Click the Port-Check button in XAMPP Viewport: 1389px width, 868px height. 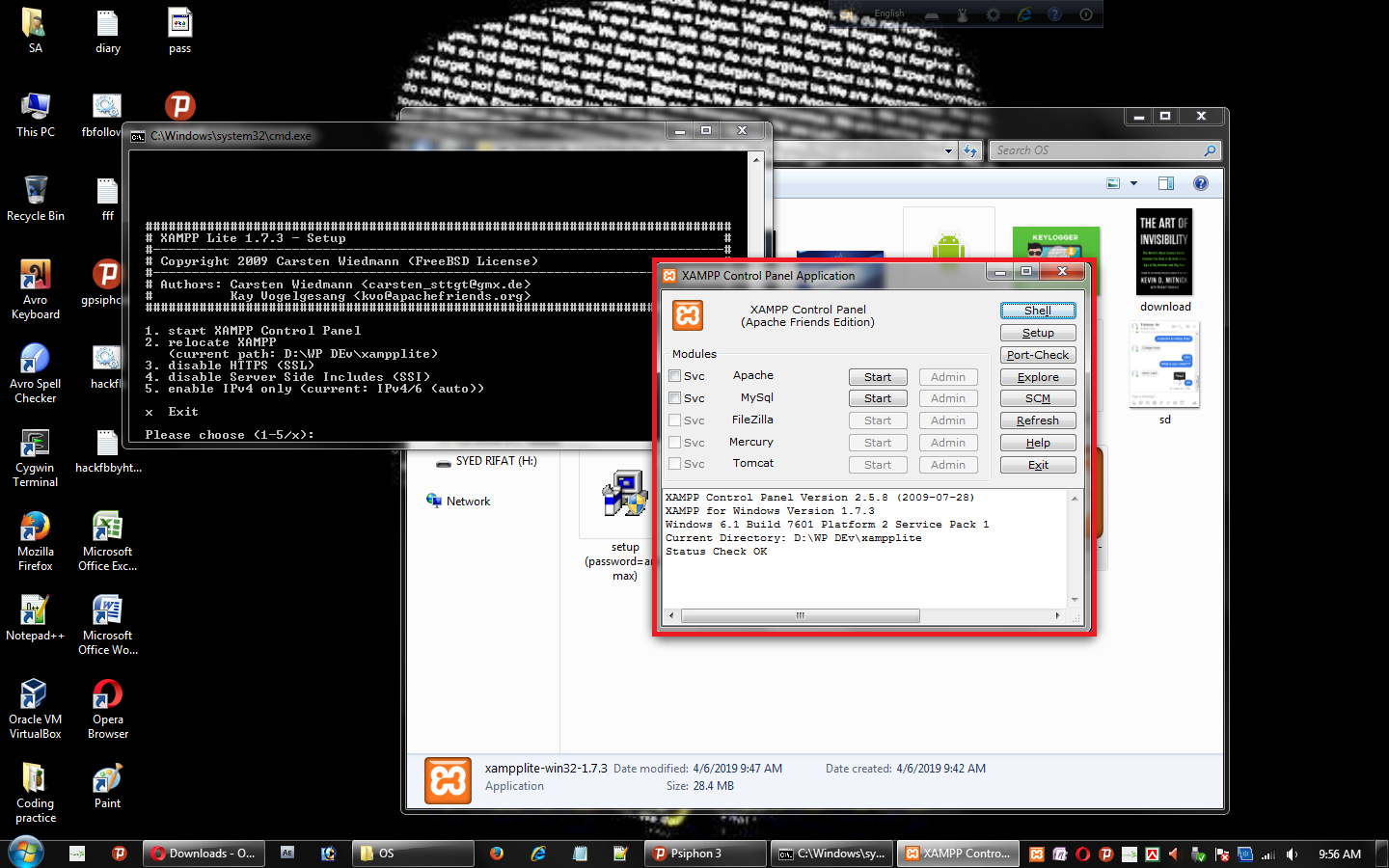tap(1038, 355)
